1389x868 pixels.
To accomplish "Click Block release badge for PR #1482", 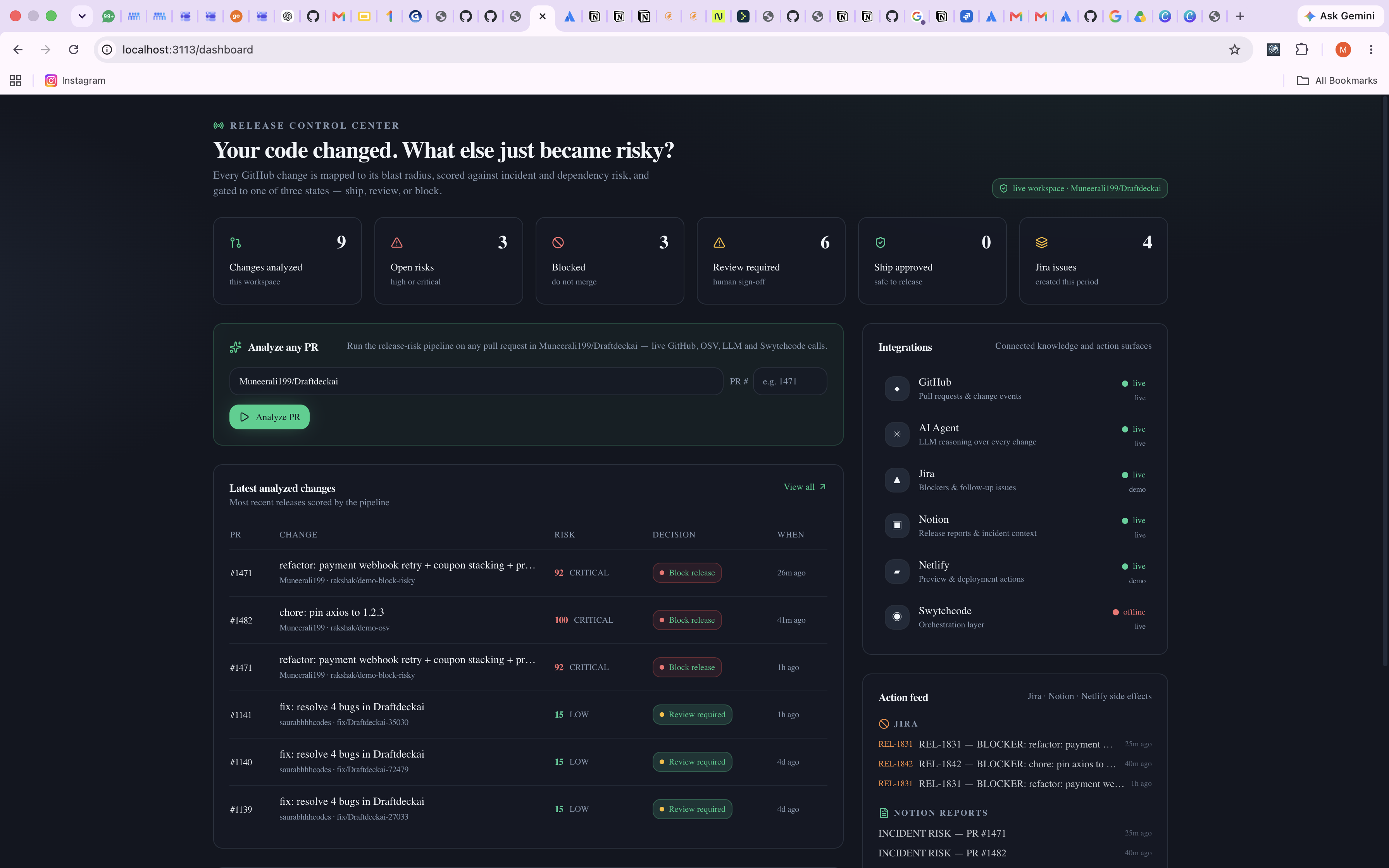I will [x=687, y=620].
